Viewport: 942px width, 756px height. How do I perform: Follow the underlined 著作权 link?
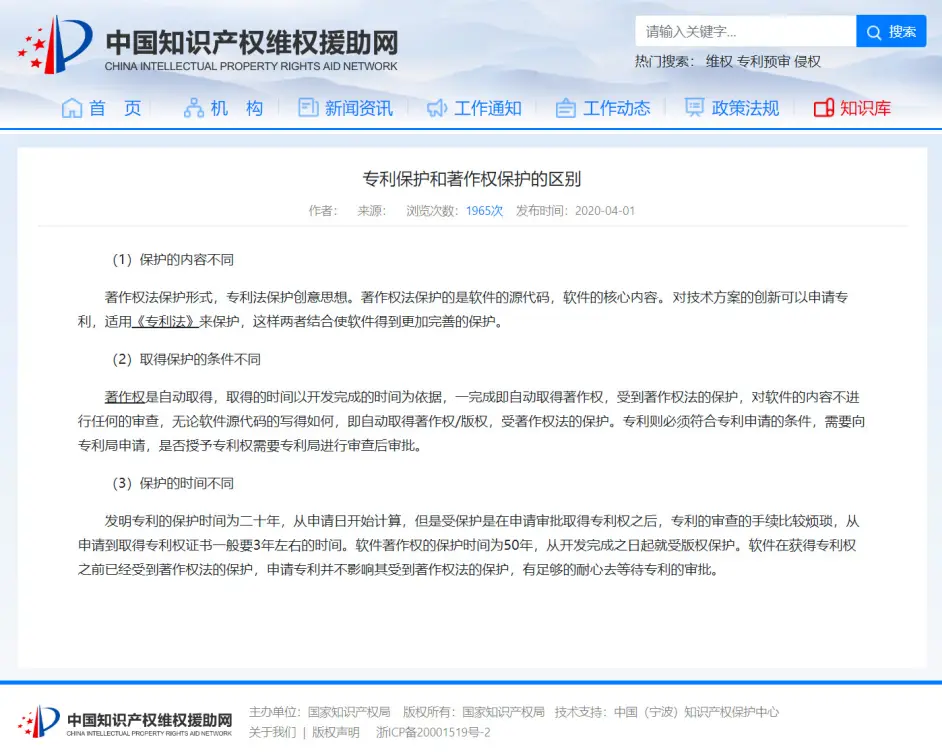125,396
